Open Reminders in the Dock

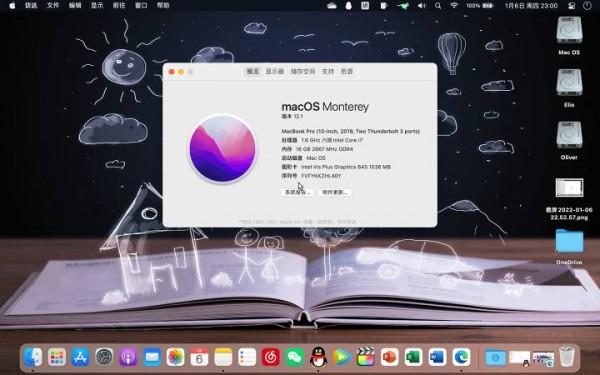click(247, 357)
